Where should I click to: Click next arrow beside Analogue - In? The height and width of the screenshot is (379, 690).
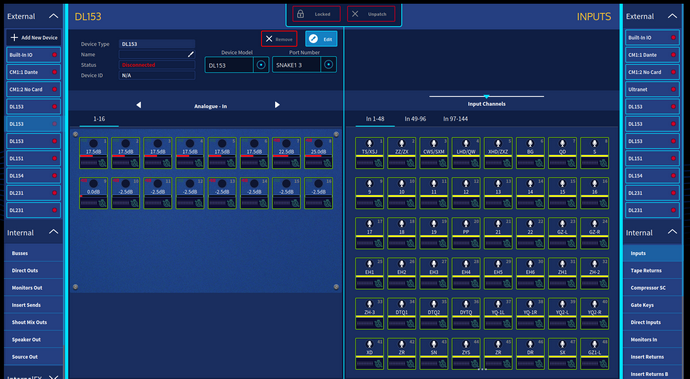tap(277, 105)
